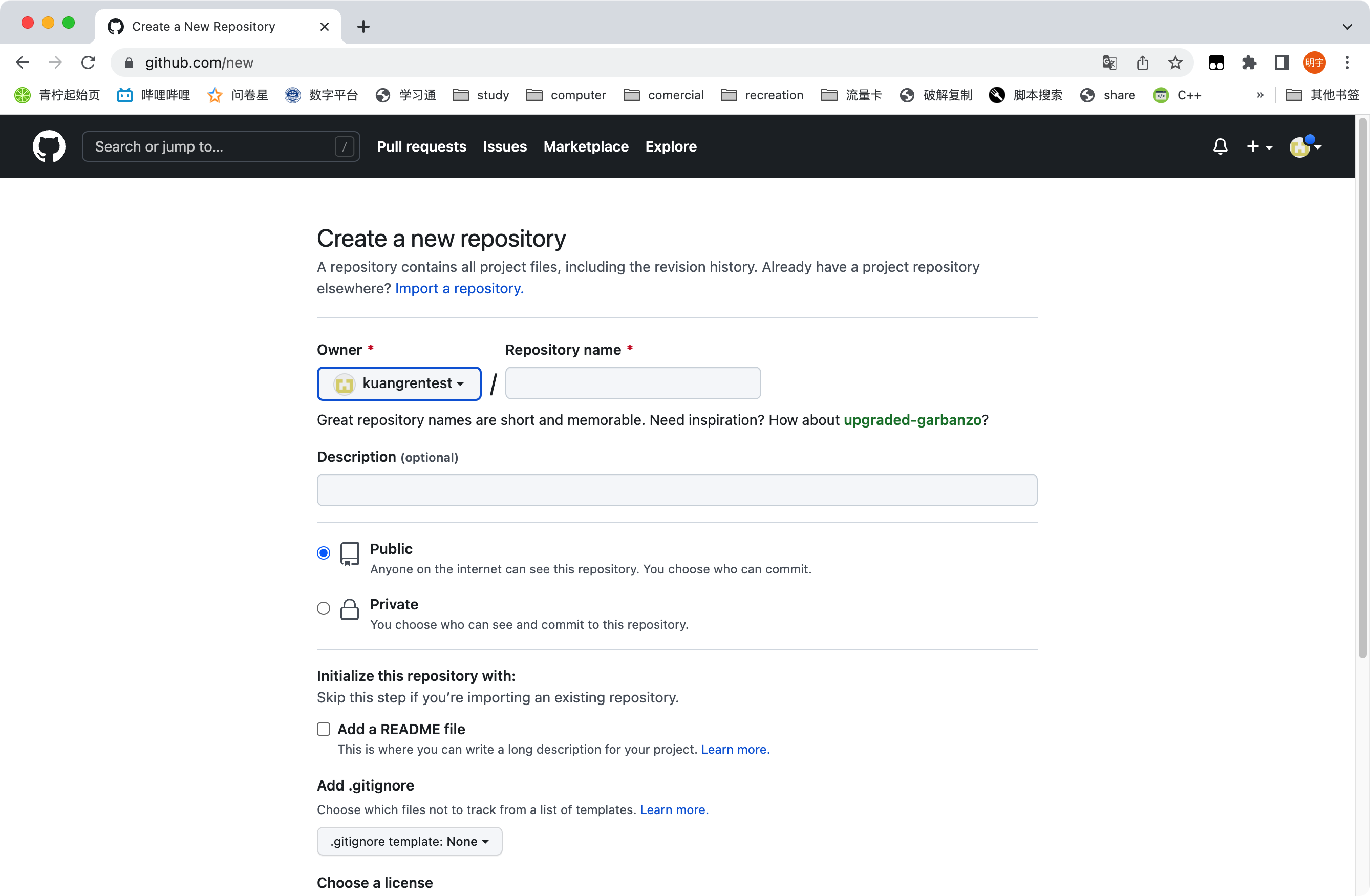Click the share page icon
Viewport: 1370px width, 896px height.
pyautogui.click(x=1142, y=62)
